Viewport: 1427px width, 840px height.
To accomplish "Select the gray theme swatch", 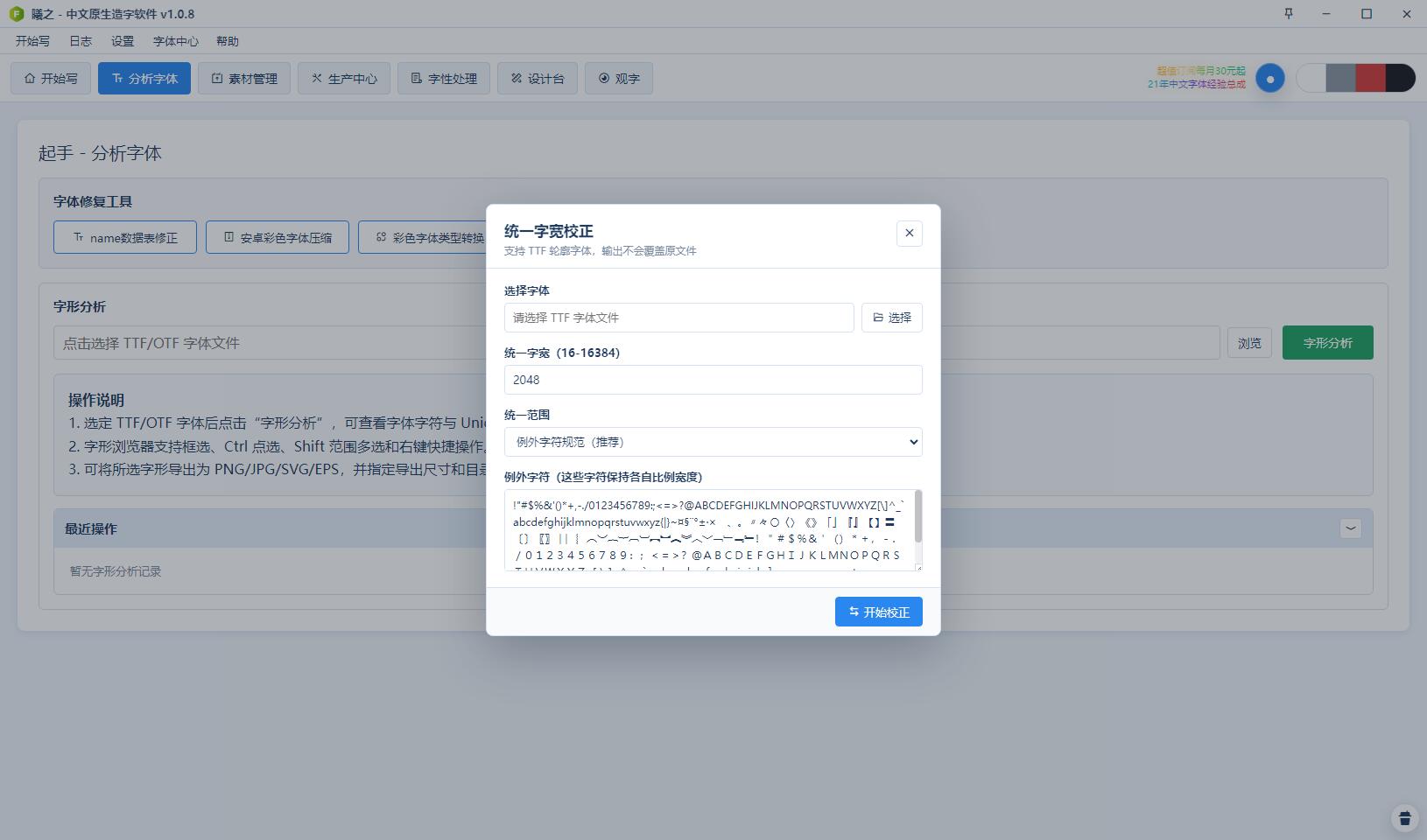I will point(1340,78).
